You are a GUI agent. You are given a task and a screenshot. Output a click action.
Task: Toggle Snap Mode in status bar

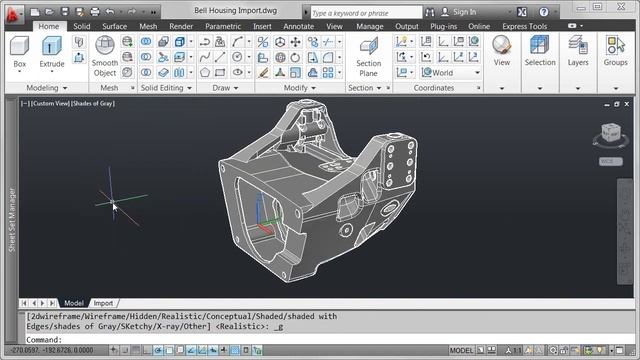pos(125,350)
